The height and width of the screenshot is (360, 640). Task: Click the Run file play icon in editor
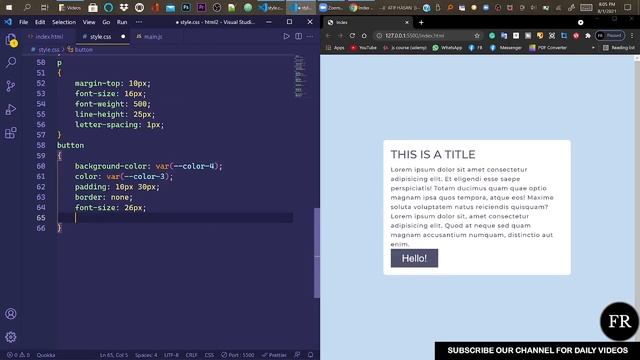tap(286, 36)
